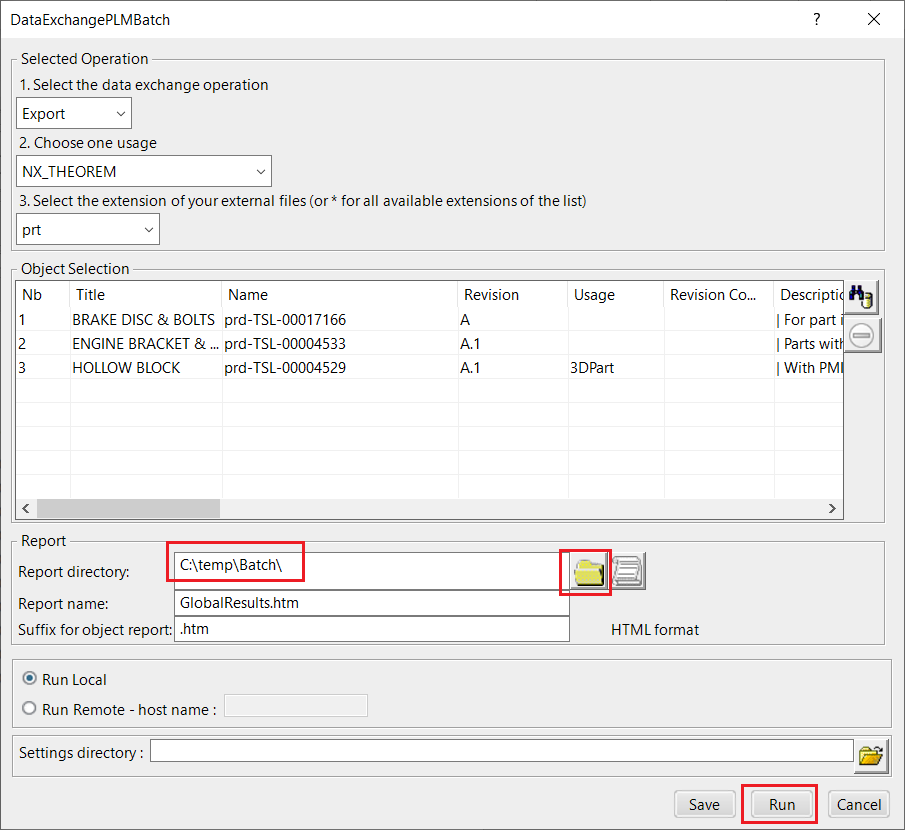Click revision A.1 of HOLLOW BLOCK row
Screen dimensions: 905x830
470,368
